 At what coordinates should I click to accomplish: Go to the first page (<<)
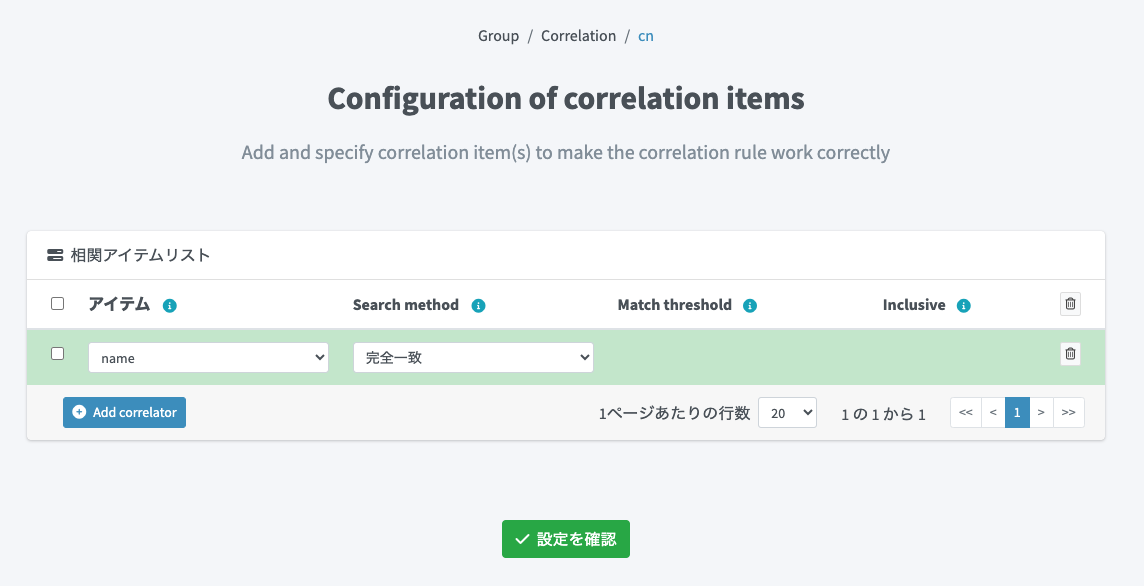pyautogui.click(x=965, y=413)
